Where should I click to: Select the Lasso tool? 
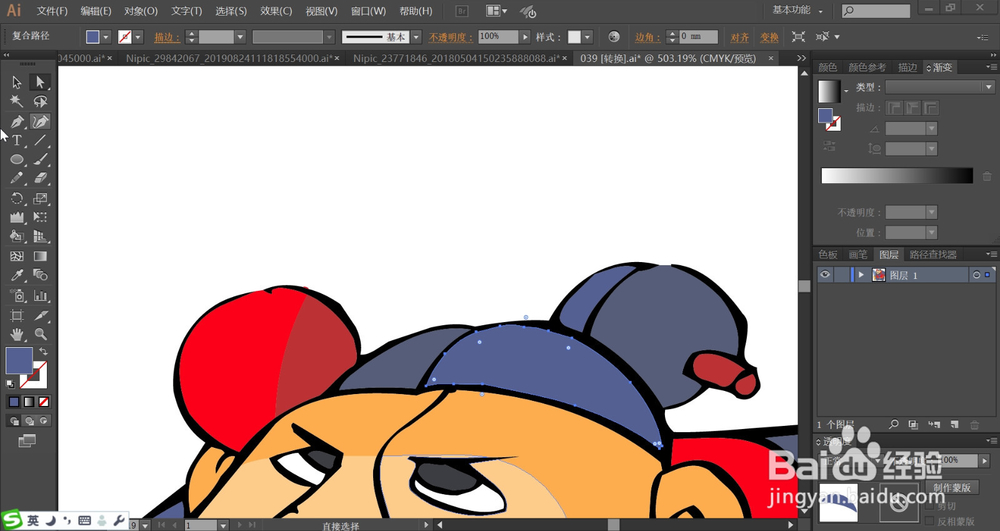[x=40, y=101]
